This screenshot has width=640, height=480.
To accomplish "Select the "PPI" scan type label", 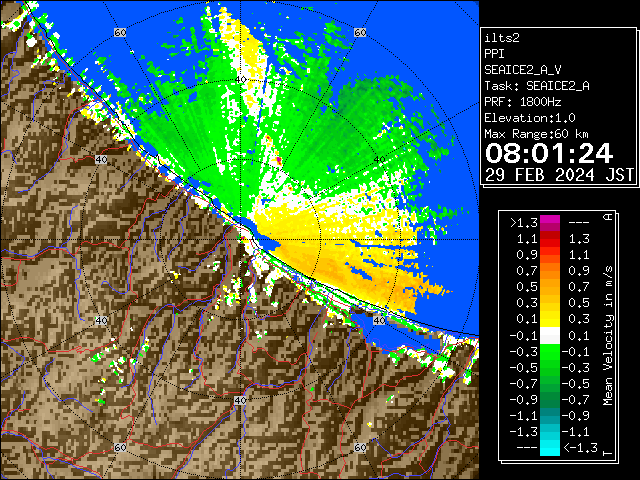I will (494, 54).
